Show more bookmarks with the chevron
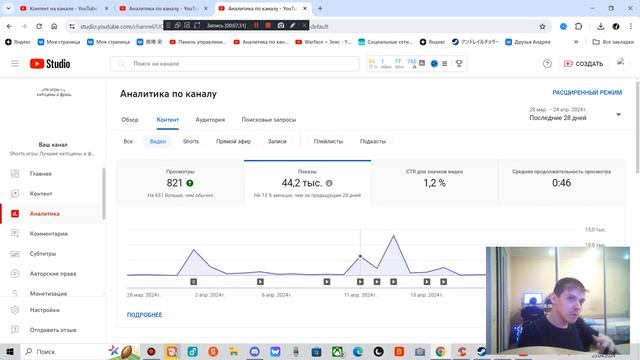Viewport: 640px width, 360px height. (576, 42)
